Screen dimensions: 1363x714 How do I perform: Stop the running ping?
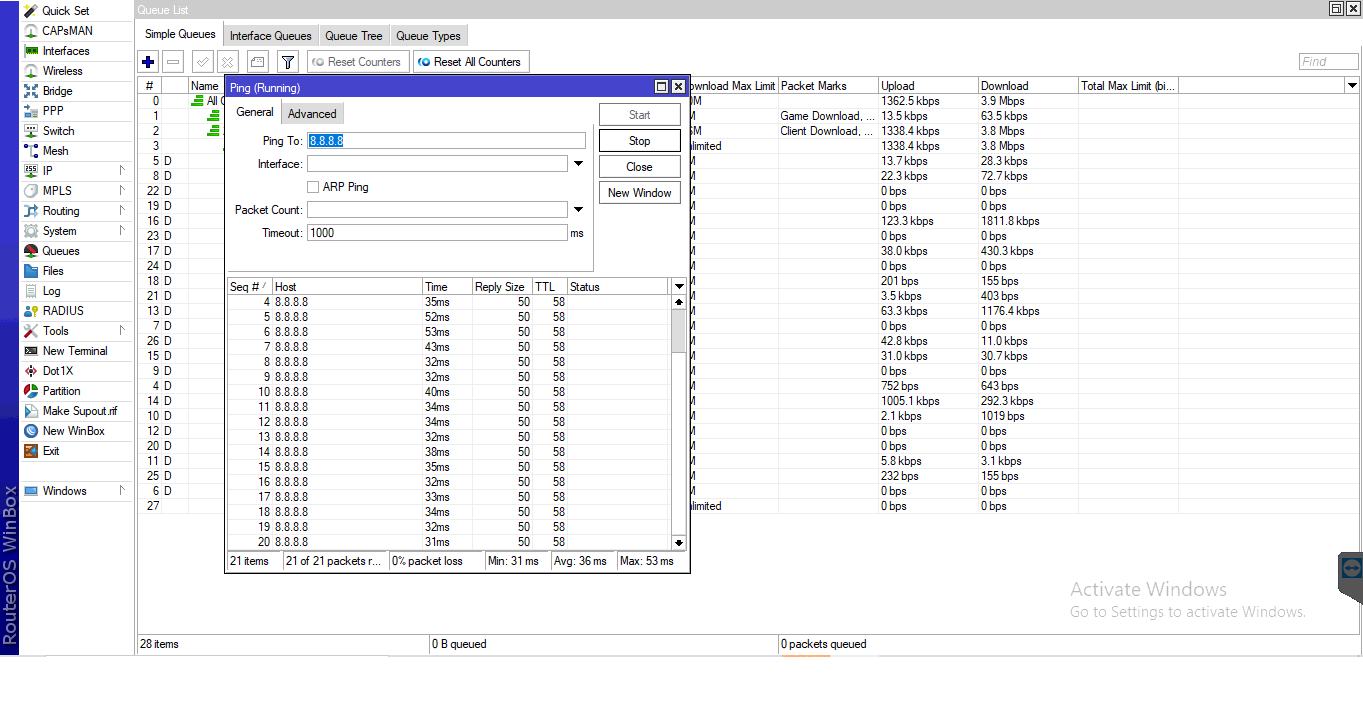coord(640,141)
